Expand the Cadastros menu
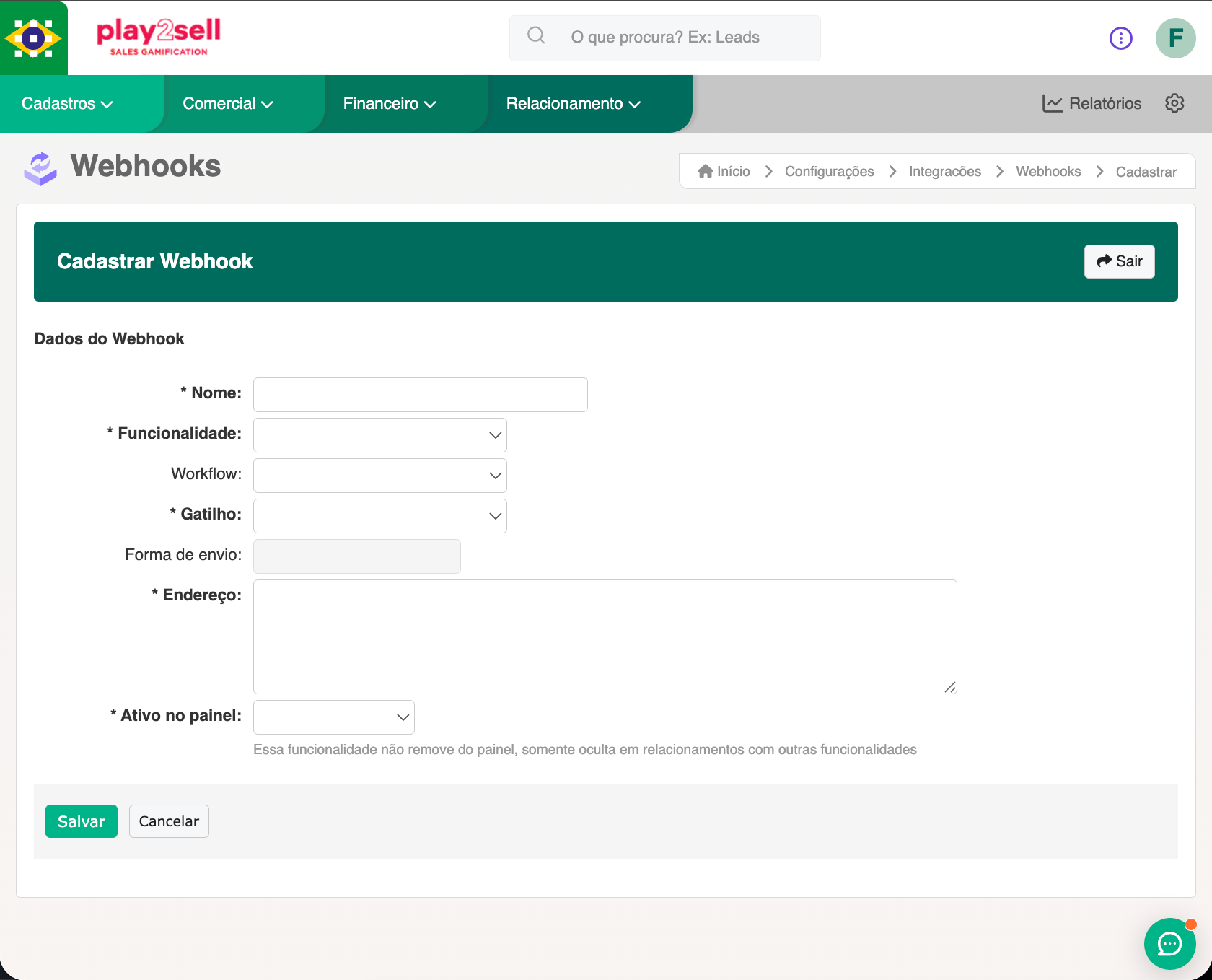 67,103
